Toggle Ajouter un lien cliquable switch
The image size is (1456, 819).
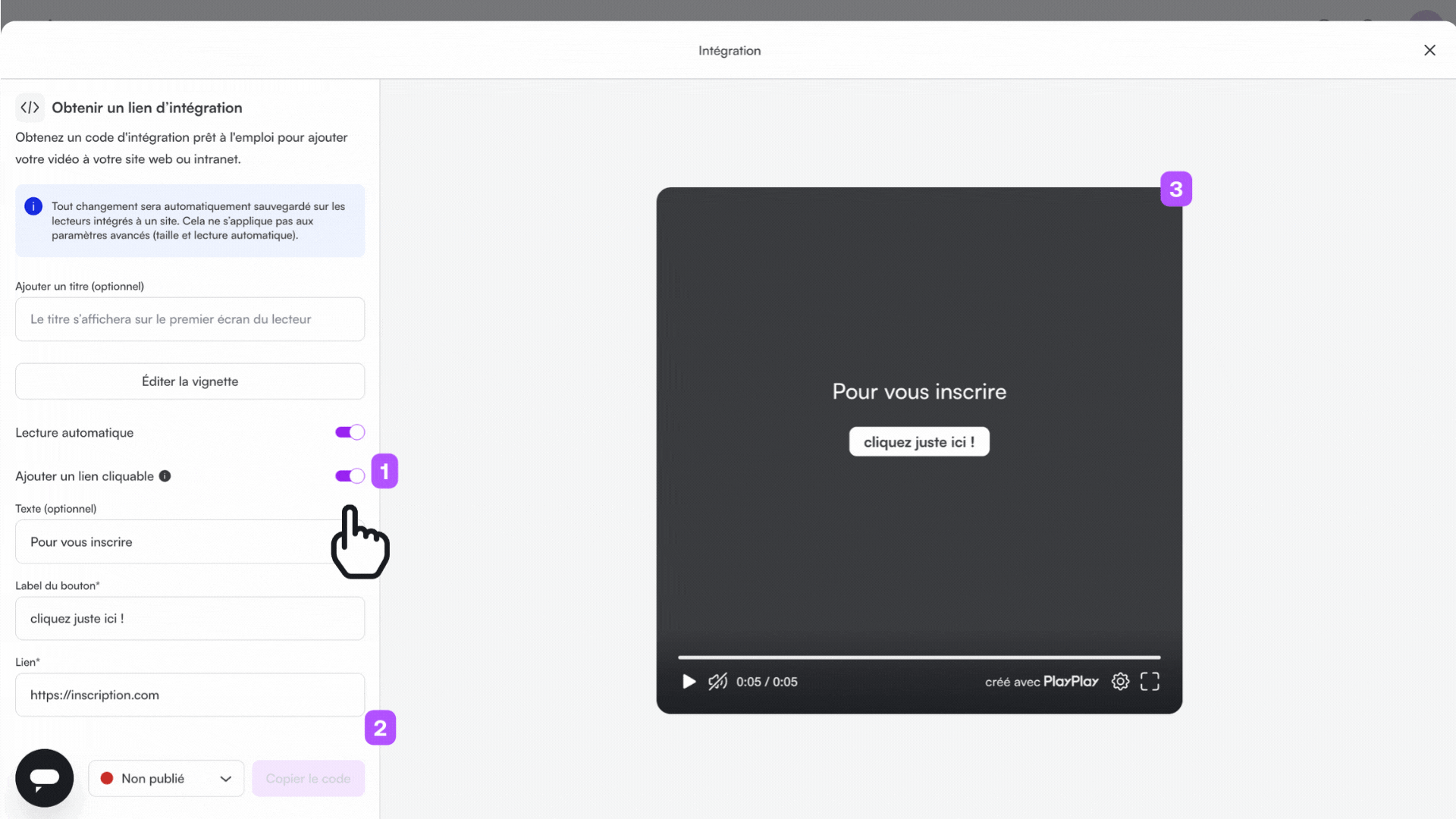[x=350, y=476]
